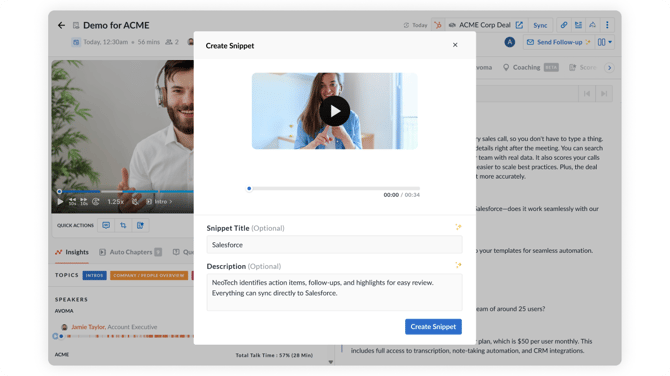This screenshot has width=670, height=376.
Task: Copy meeting link with chain icon
Action: [564, 25]
